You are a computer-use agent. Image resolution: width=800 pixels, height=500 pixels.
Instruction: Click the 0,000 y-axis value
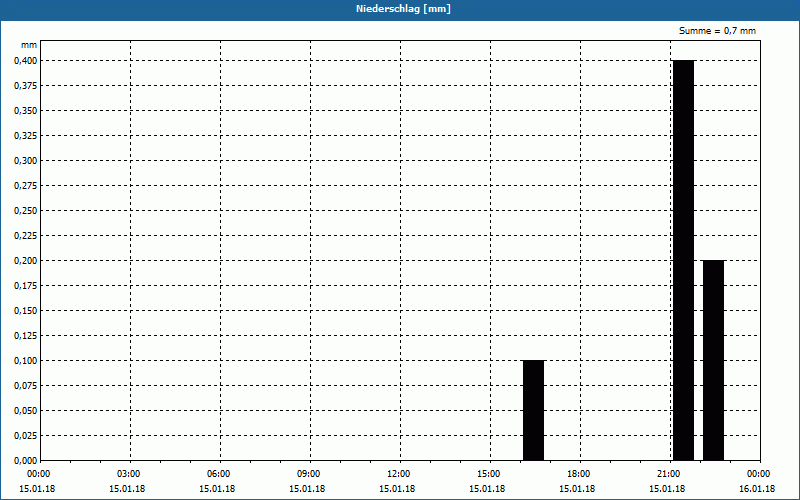(x=26, y=461)
